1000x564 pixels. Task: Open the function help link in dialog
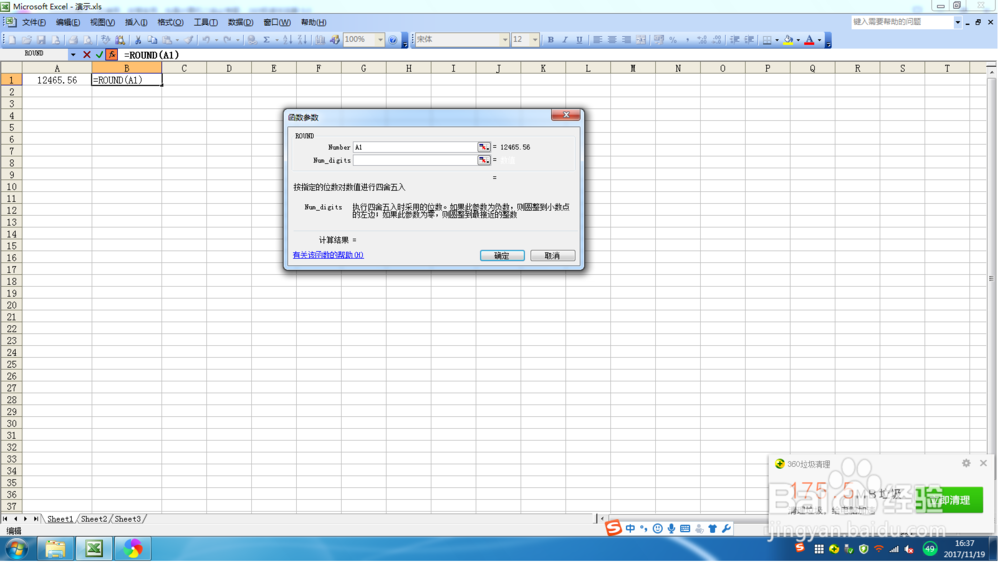(x=328, y=256)
